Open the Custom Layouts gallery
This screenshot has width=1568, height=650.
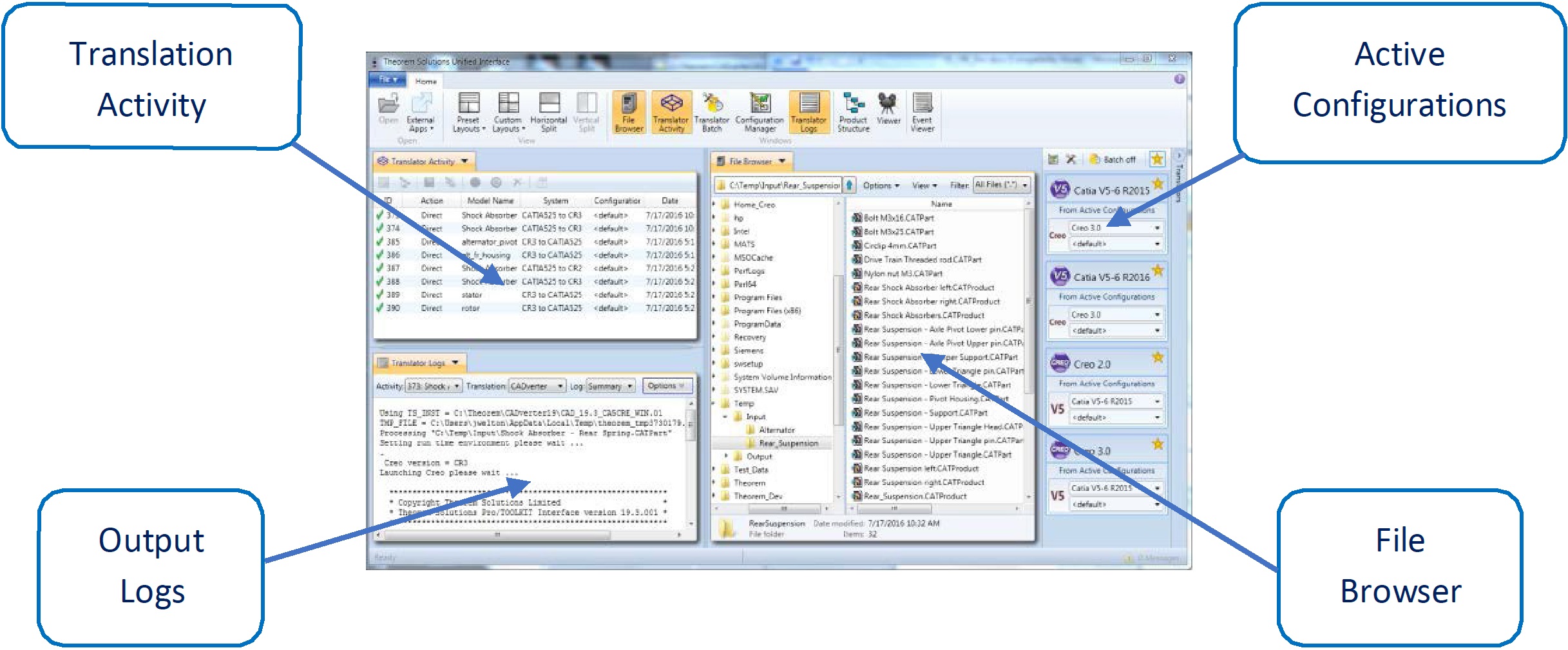508,112
